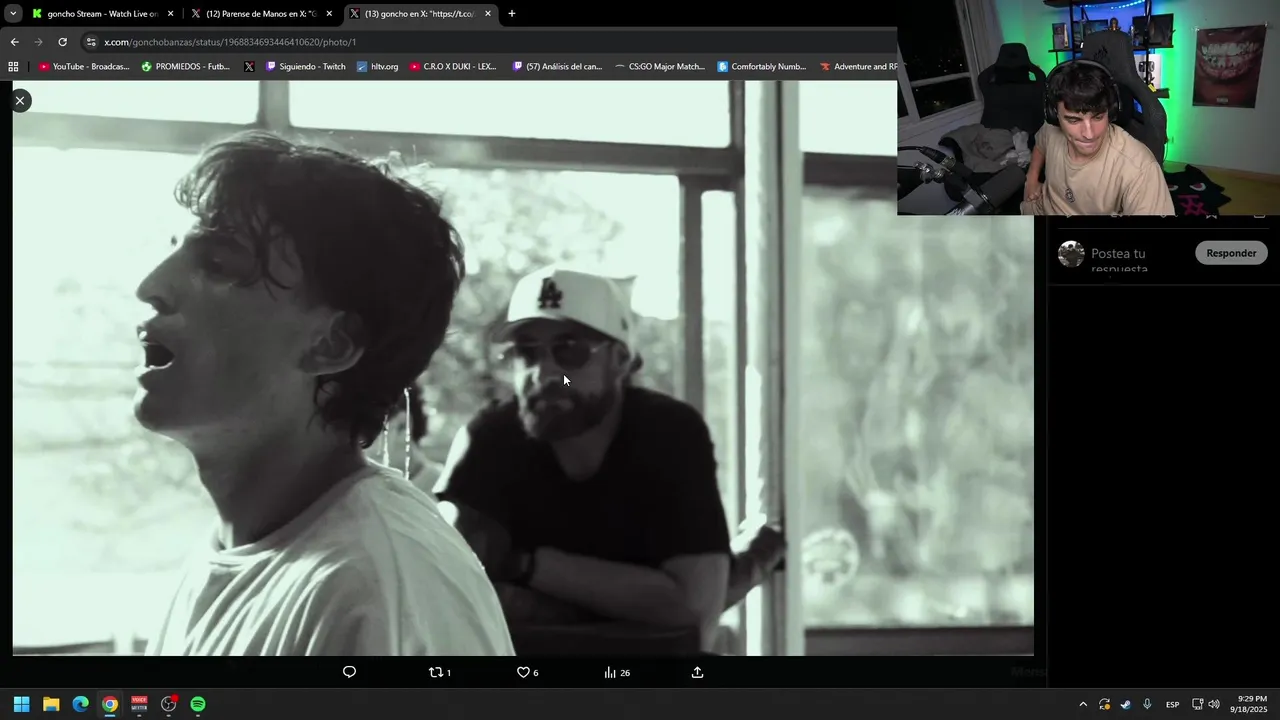Close the Parense de Manos tab
The height and width of the screenshot is (720, 1280).
click(x=329, y=14)
